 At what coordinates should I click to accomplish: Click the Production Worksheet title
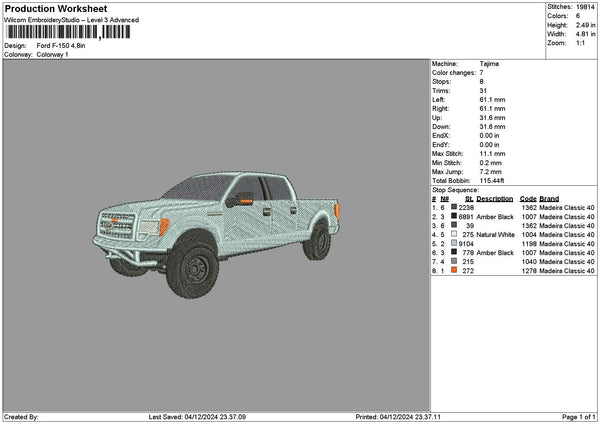56,8
